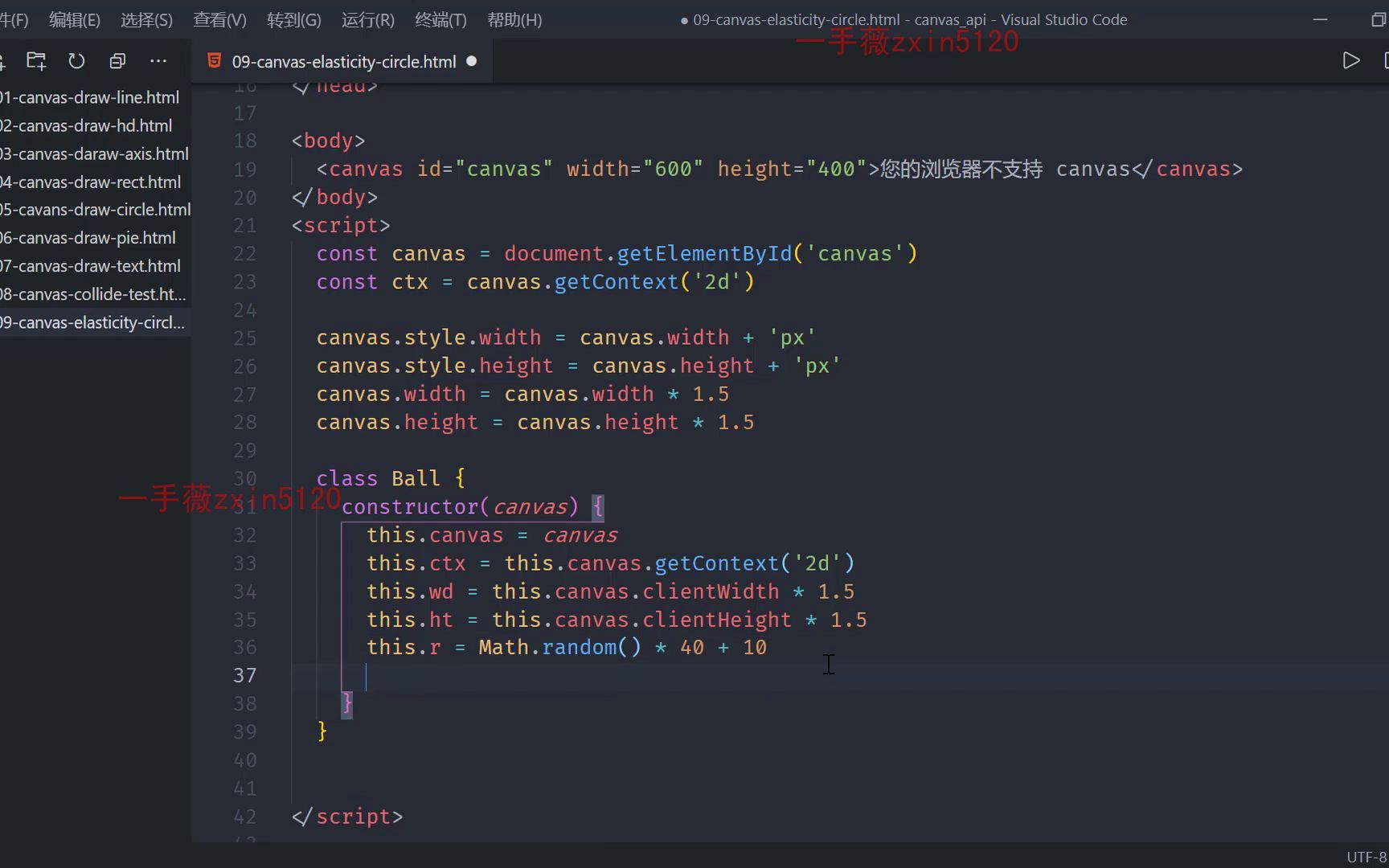
Task: Open 05-cavans-draw-circle.html in explorer
Action: pyautogui.click(x=95, y=210)
